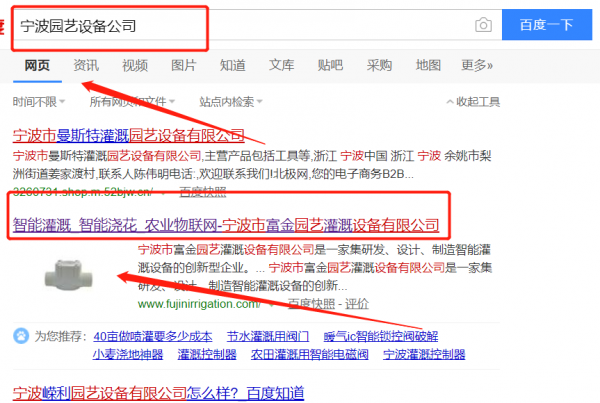600x403 pixels.
Task: Go to the 地图 tab
Action: 428,65
